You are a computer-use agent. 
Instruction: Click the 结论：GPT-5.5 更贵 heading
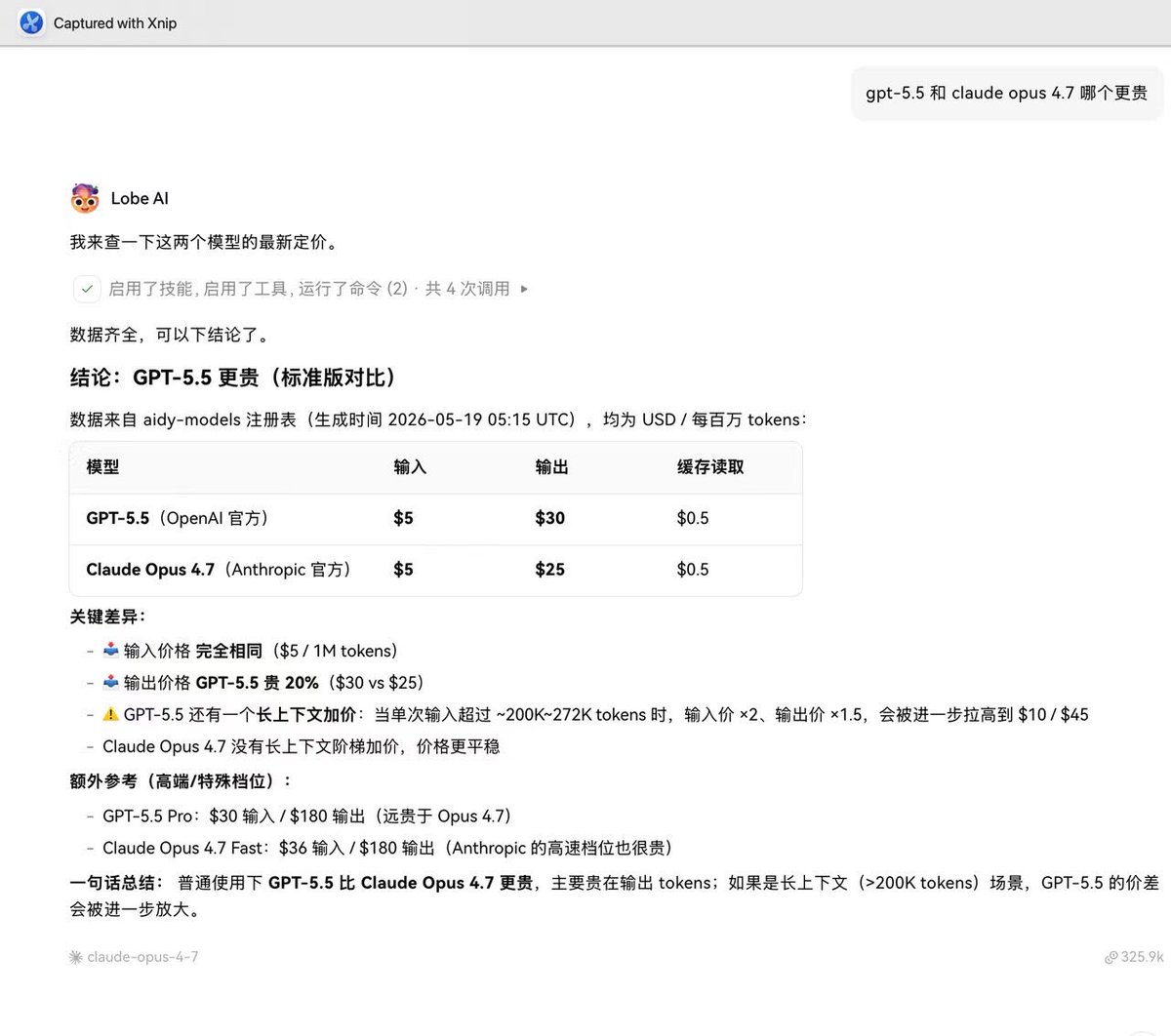click(x=236, y=378)
